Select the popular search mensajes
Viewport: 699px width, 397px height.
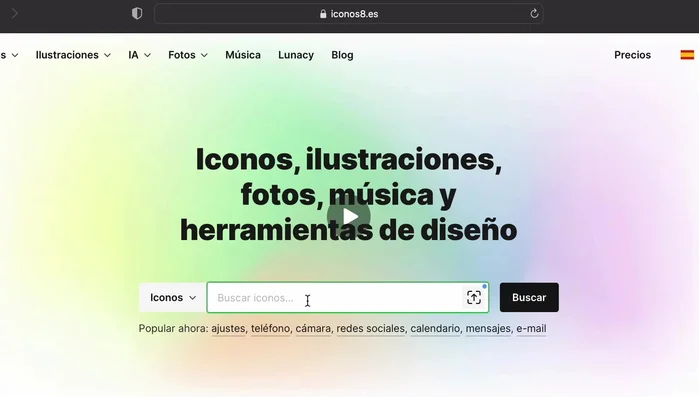[x=489, y=328]
